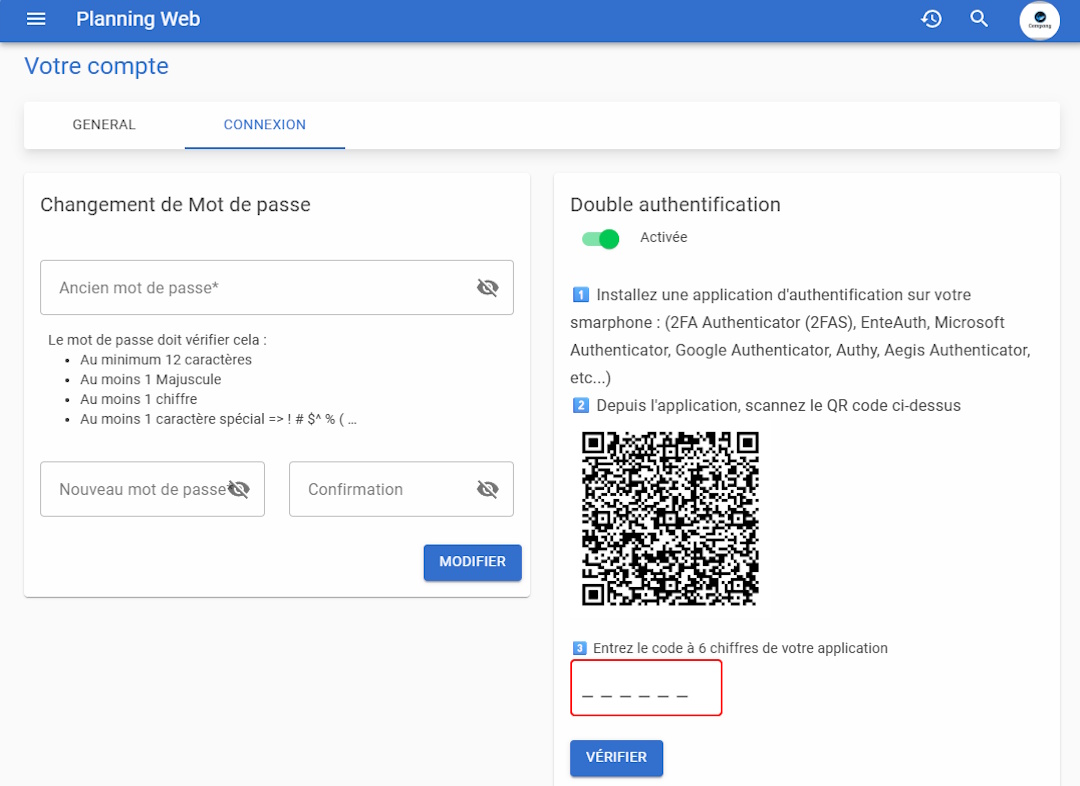Click the 'caractère spécial' password rule
1080x786 pixels.
click(x=218, y=420)
